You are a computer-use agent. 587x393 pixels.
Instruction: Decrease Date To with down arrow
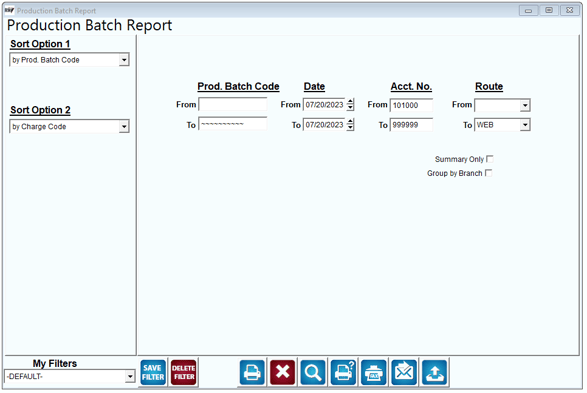350,128
